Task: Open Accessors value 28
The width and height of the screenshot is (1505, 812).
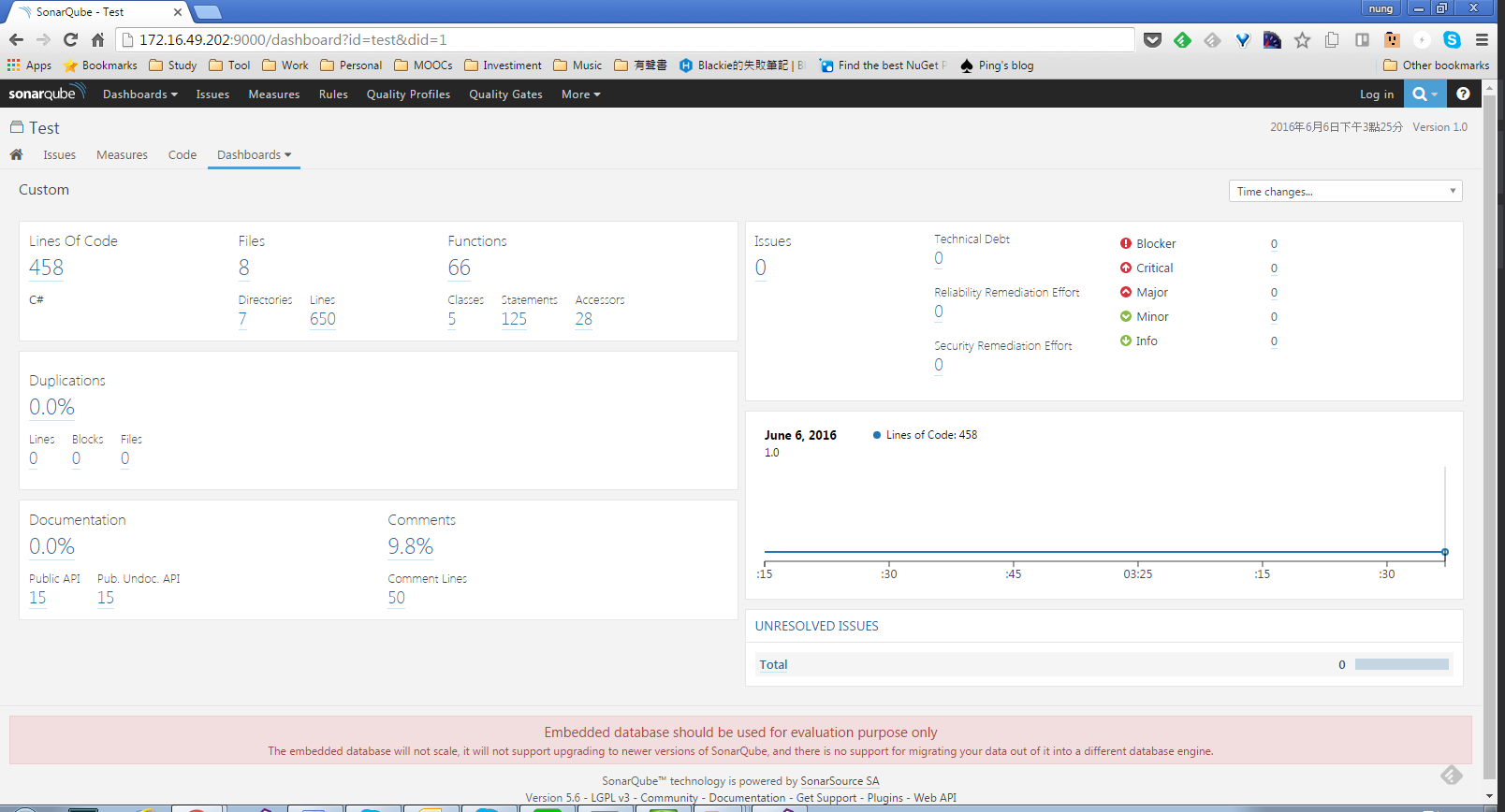Action: [x=584, y=319]
